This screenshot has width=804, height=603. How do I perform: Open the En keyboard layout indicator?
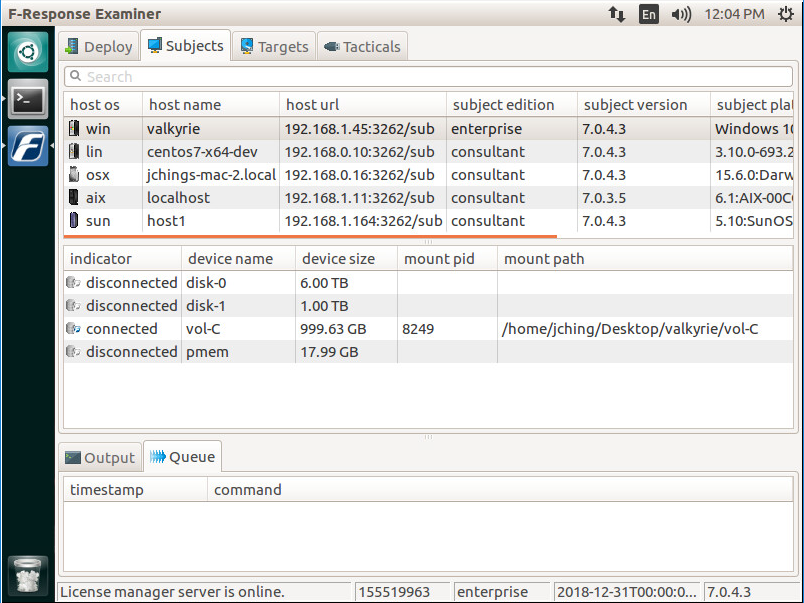coord(649,14)
